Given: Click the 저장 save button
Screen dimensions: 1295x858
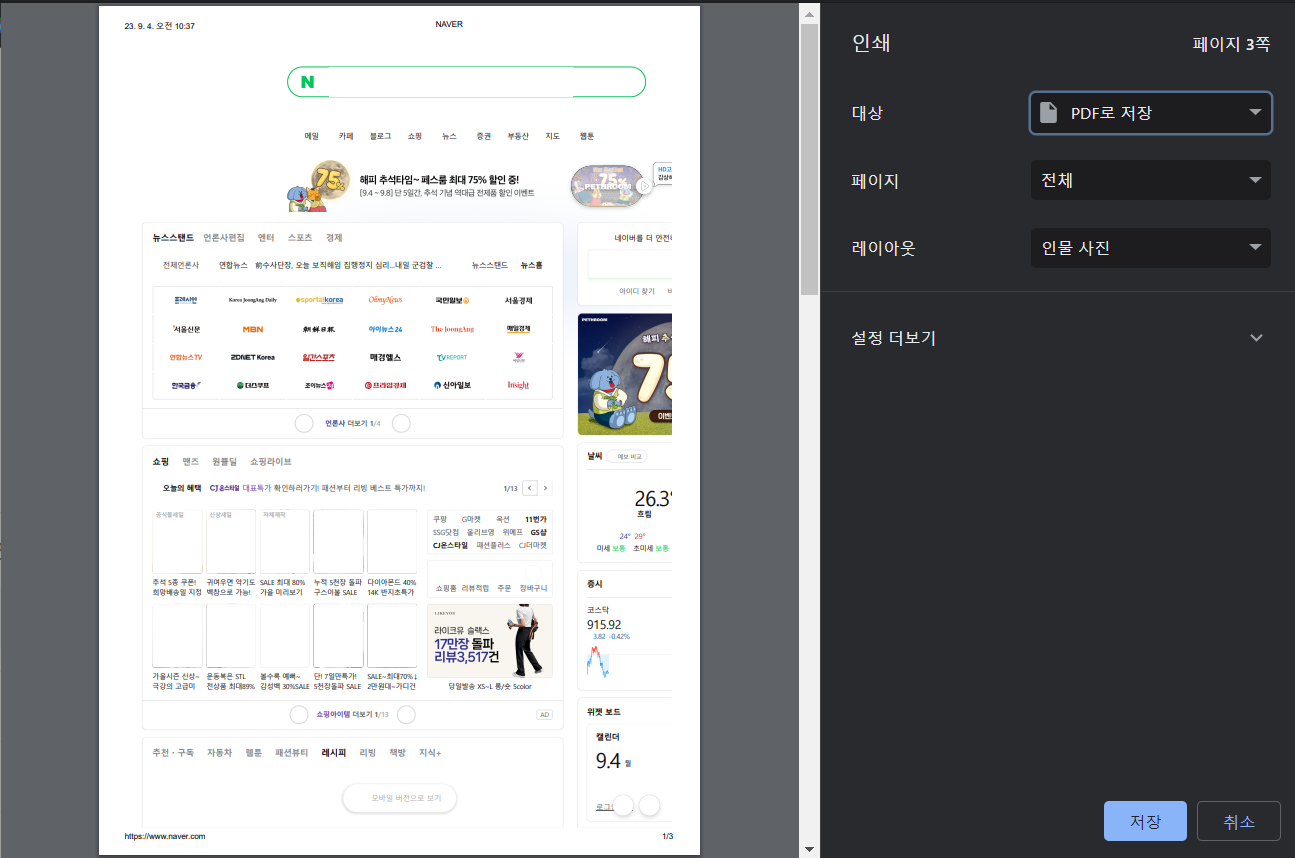Looking at the screenshot, I should pos(1145,821).
